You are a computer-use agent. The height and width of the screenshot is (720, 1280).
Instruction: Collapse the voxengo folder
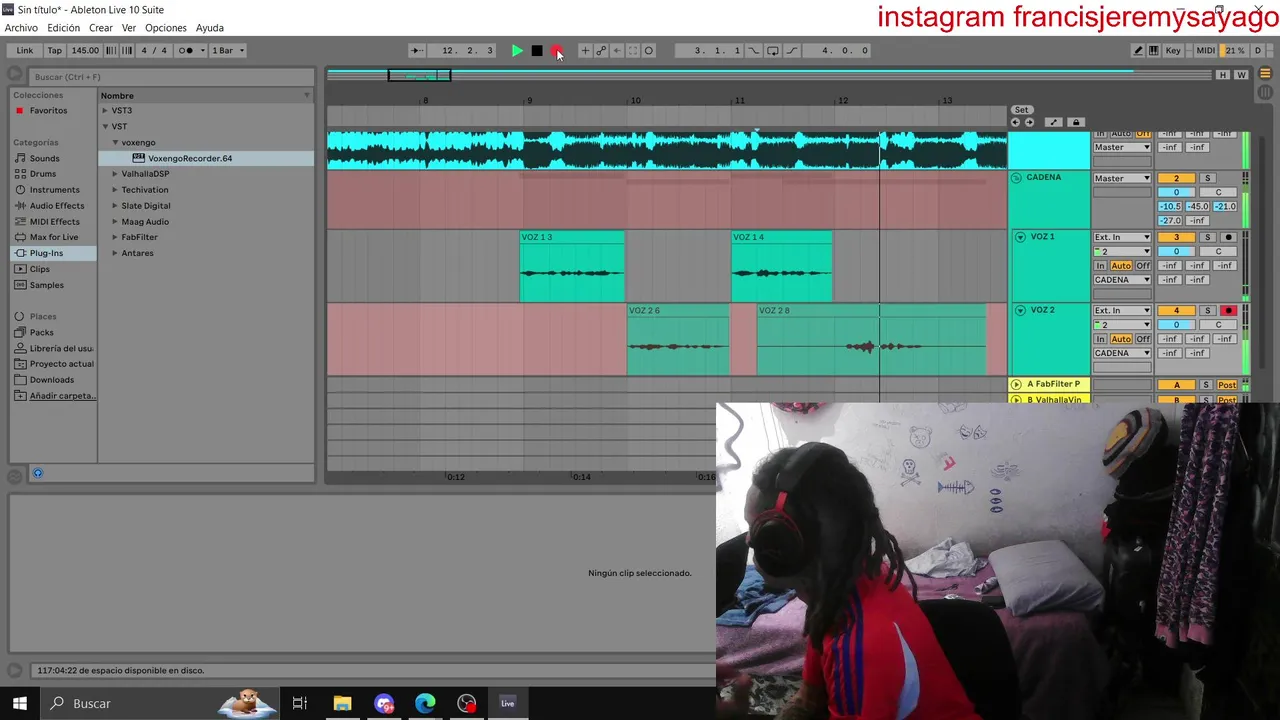coord(115,142)
